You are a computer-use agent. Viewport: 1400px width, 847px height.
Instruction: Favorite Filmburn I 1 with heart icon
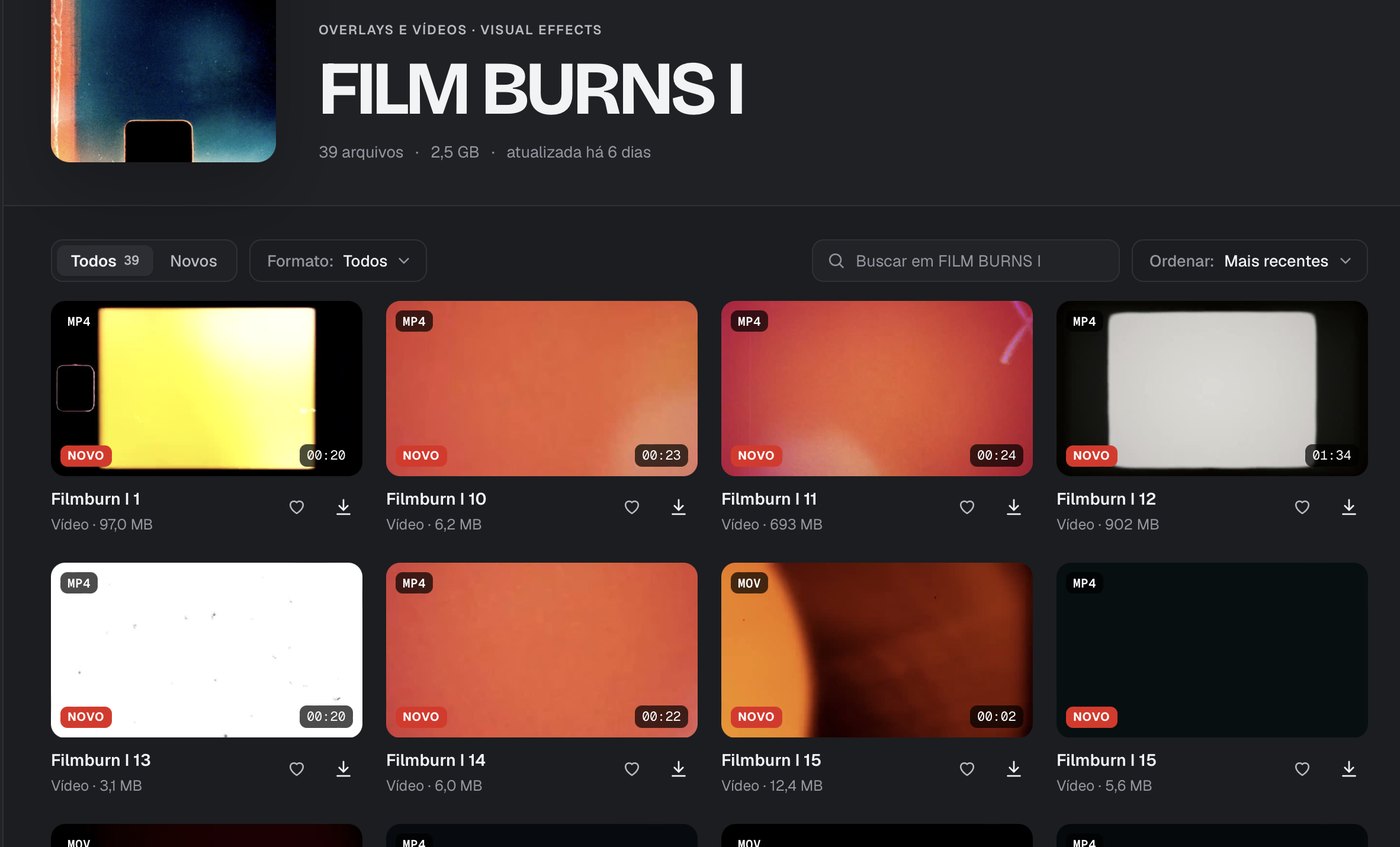(x=296, y=507)
